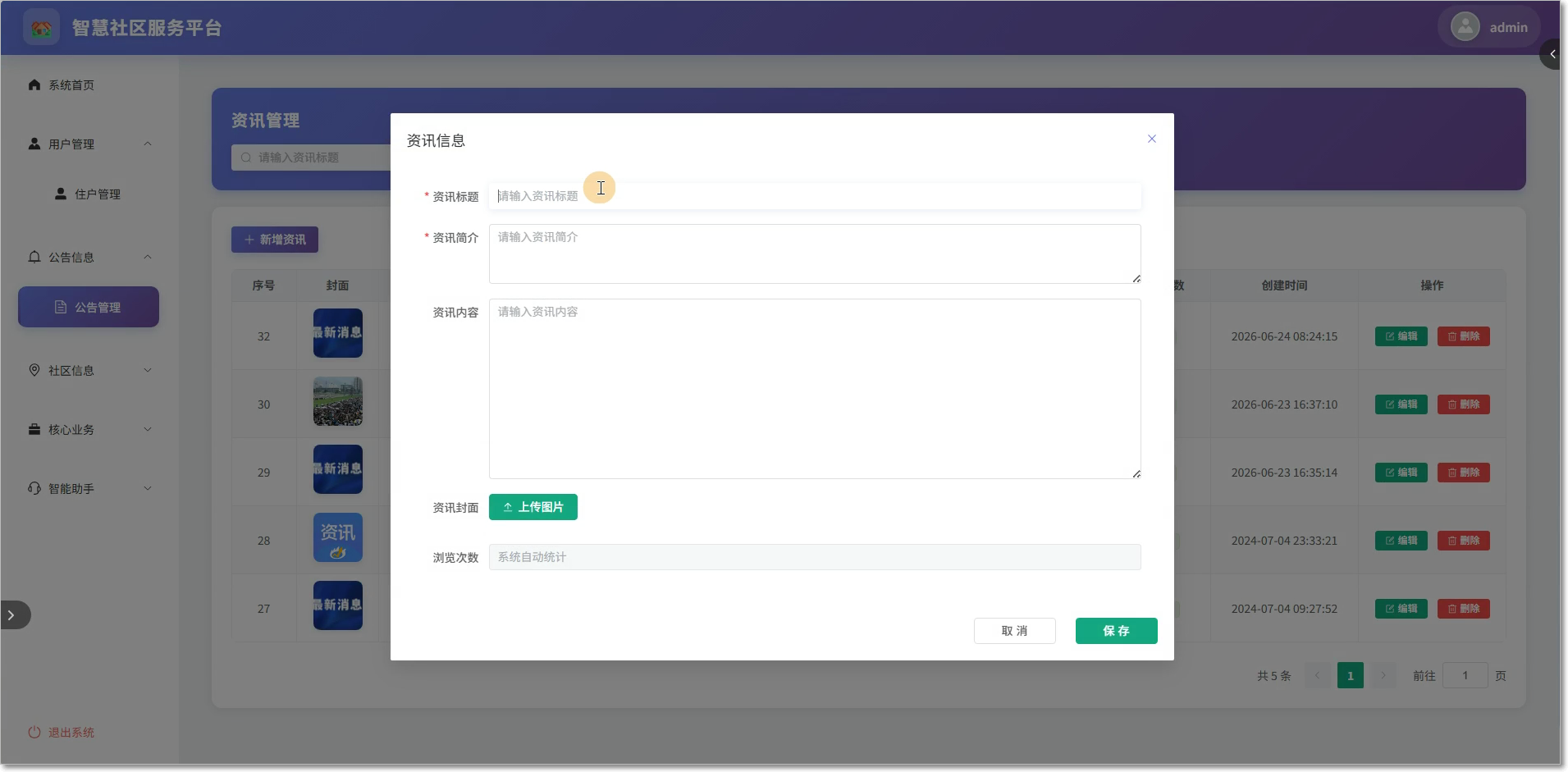Click the 新增资讯 button
The image size is (1568, 772).
pyautogui.click(x=275, y=240)
